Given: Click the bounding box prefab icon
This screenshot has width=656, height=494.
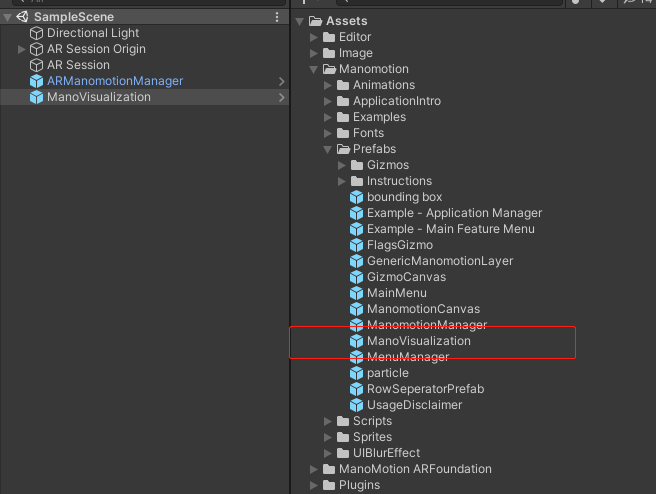Looking at the screenshot, I should (x=356, y=197).
